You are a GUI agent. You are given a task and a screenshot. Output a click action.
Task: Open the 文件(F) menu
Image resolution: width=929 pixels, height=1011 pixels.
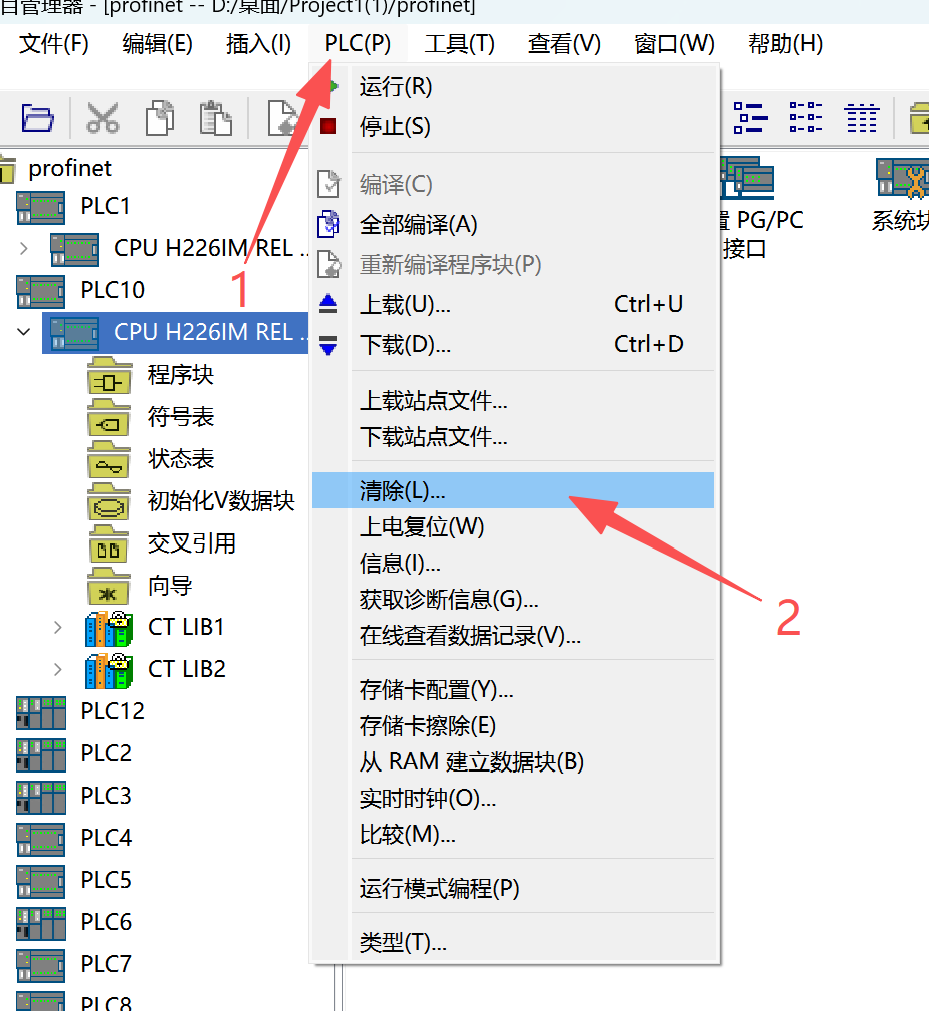tap(54, 44)
